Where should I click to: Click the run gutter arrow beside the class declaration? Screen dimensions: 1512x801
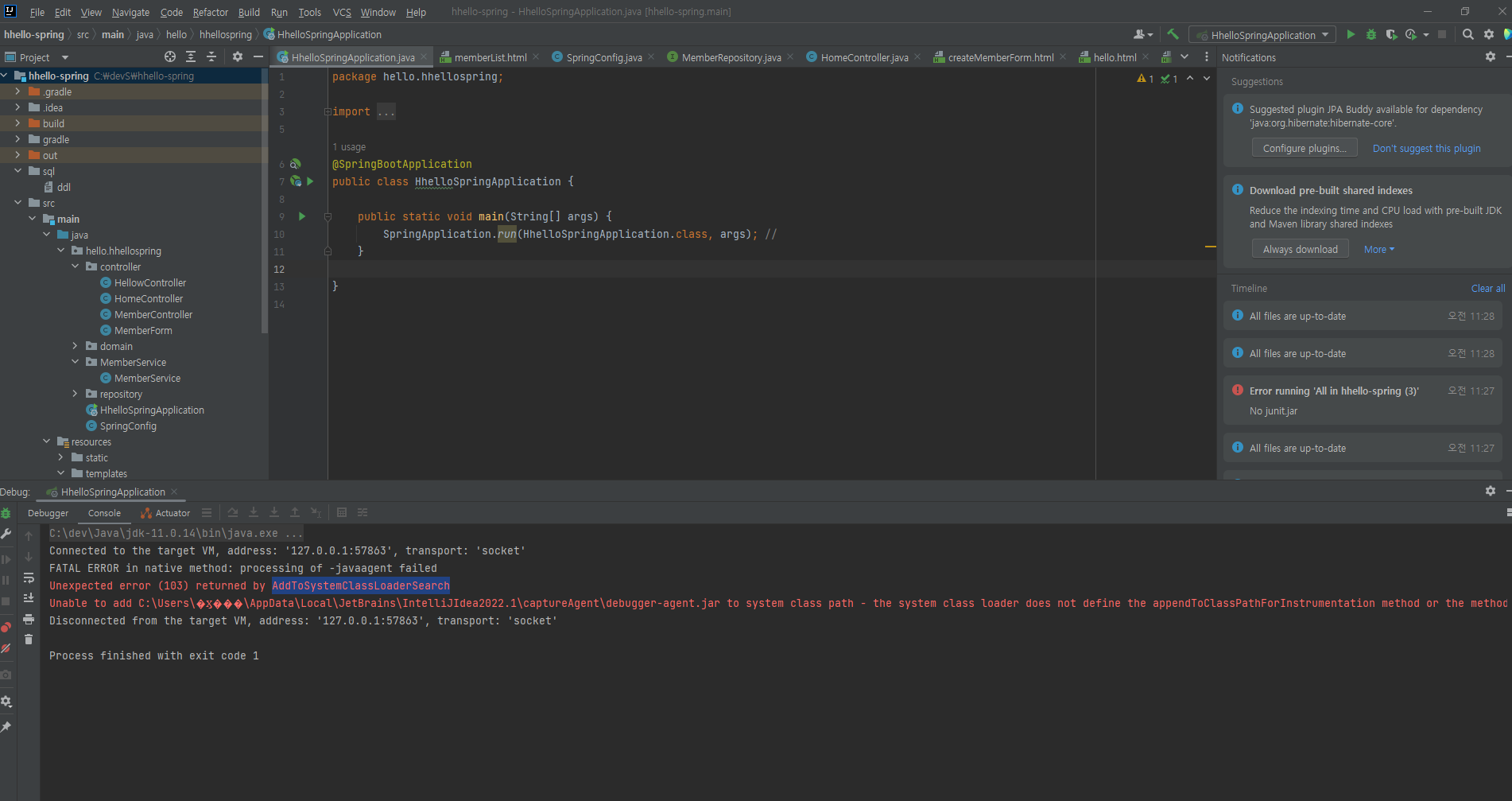click(310, 181)
